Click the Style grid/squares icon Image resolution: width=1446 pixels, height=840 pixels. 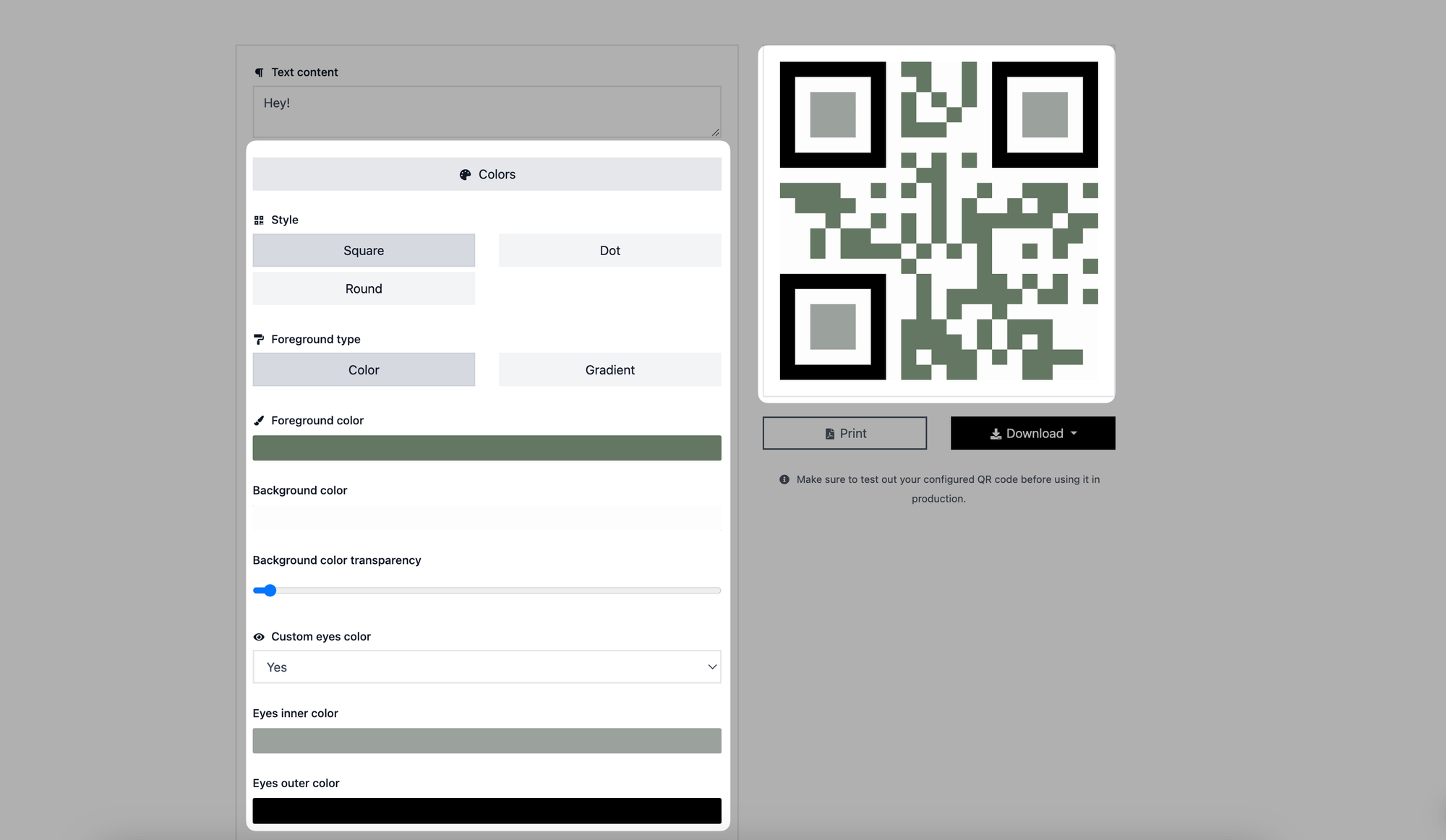(x=259, y=220)
